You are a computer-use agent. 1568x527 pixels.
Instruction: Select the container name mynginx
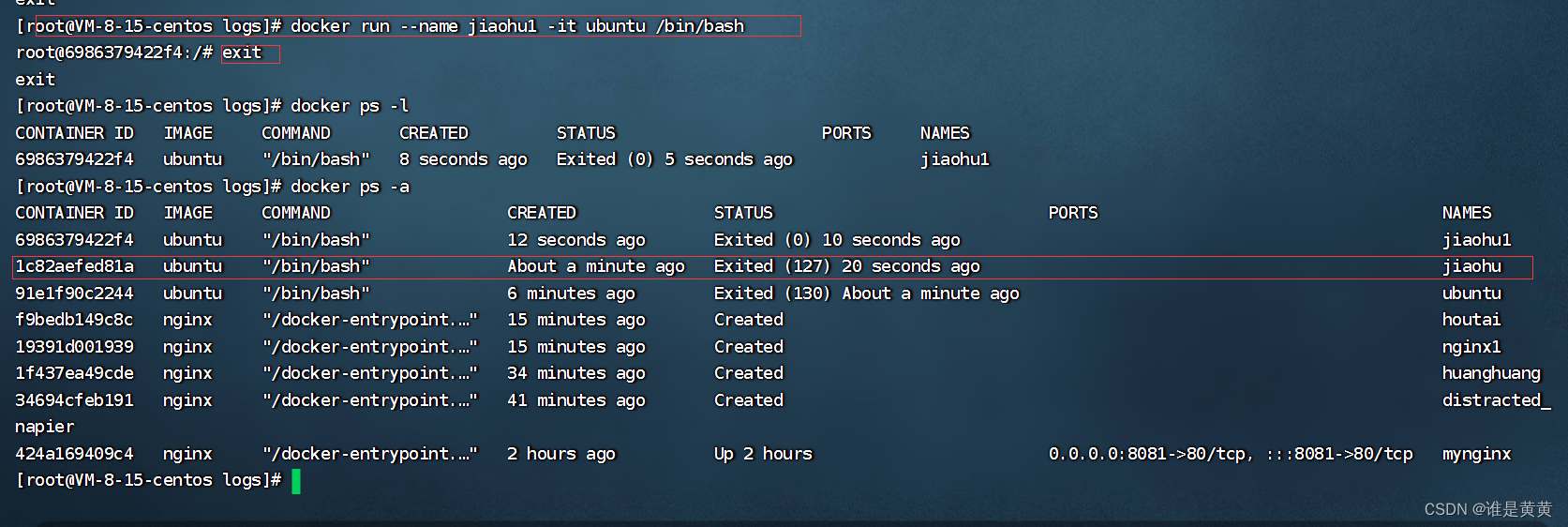click(x=1476, y=454)
